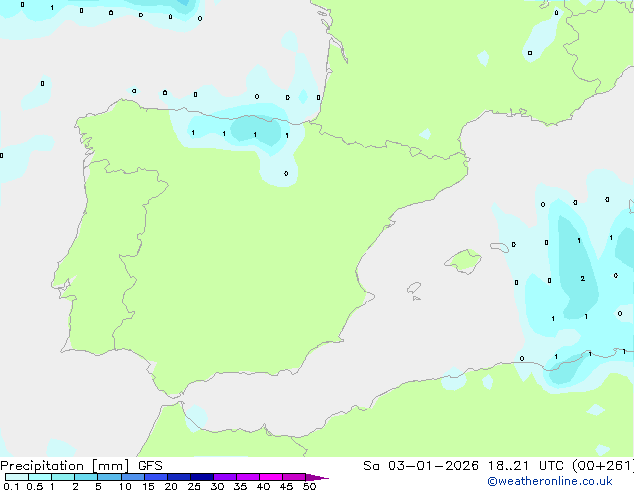Click the '0.1' legend scale label
The image size is (634, 490).
coord(11,486)
